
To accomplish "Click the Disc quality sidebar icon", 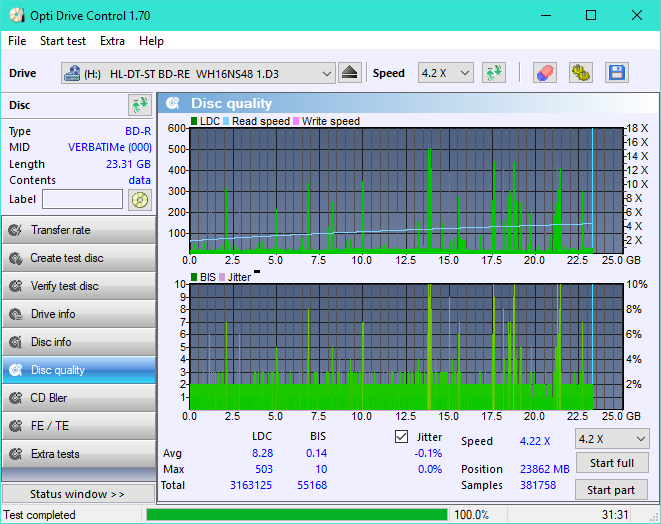I will click(x=16, y=370).
